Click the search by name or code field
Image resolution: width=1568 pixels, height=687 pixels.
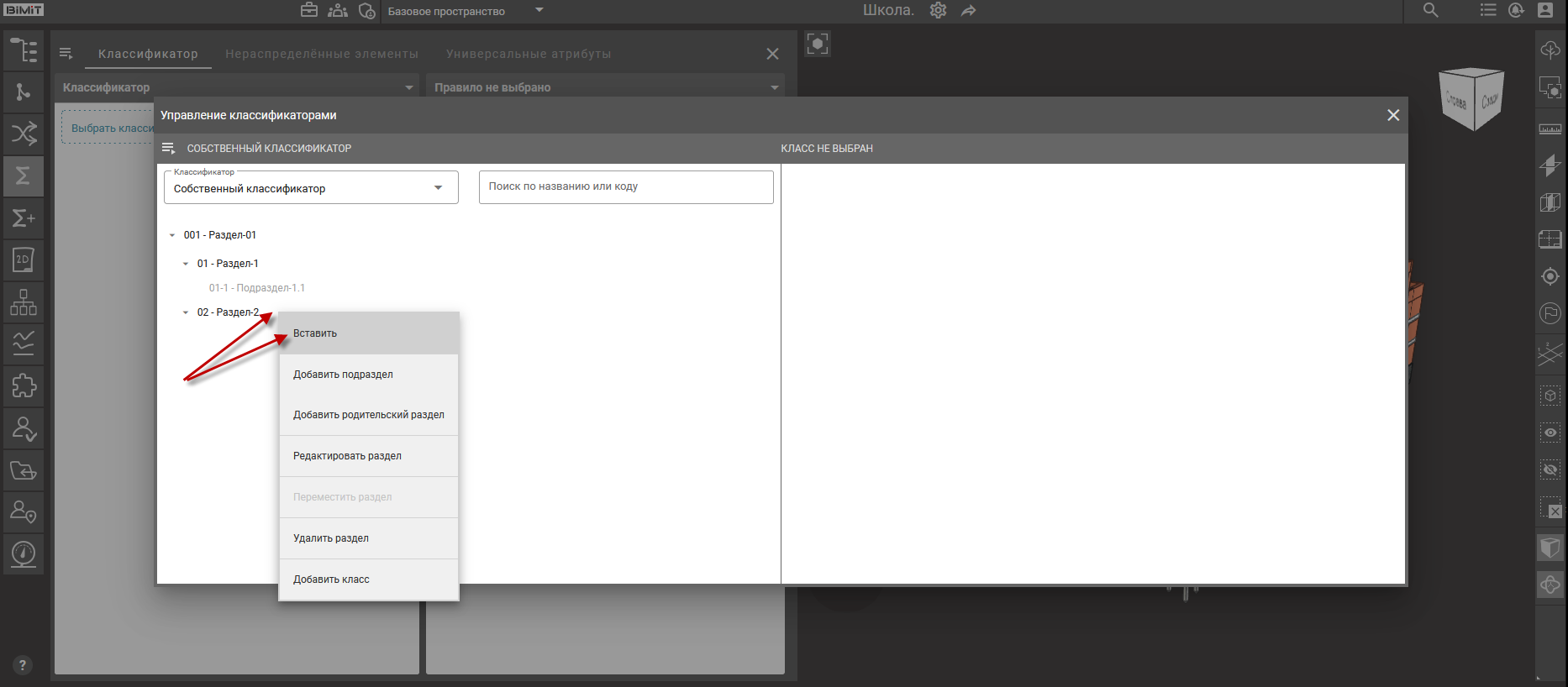point(625,187)
